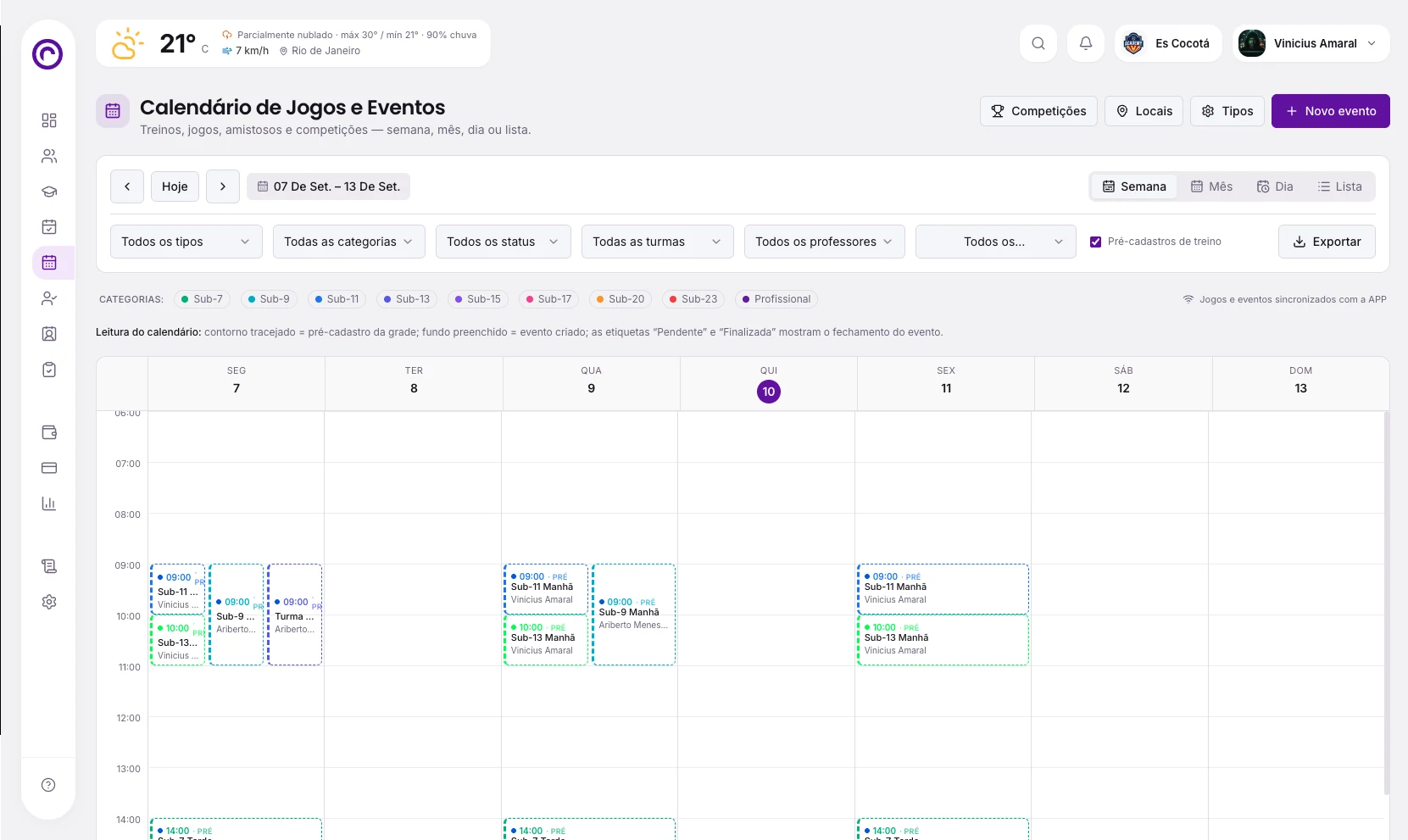Open the 07 De Set. – 13 De Set. date picker
The width and height of the screenshot is (1408, 840).
[328, 186]
